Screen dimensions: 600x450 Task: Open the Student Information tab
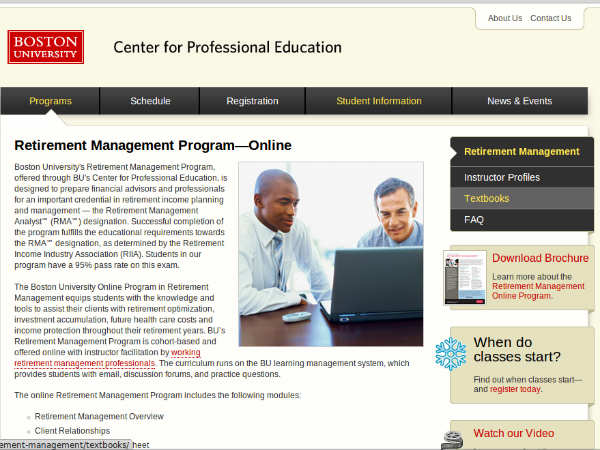378,101
